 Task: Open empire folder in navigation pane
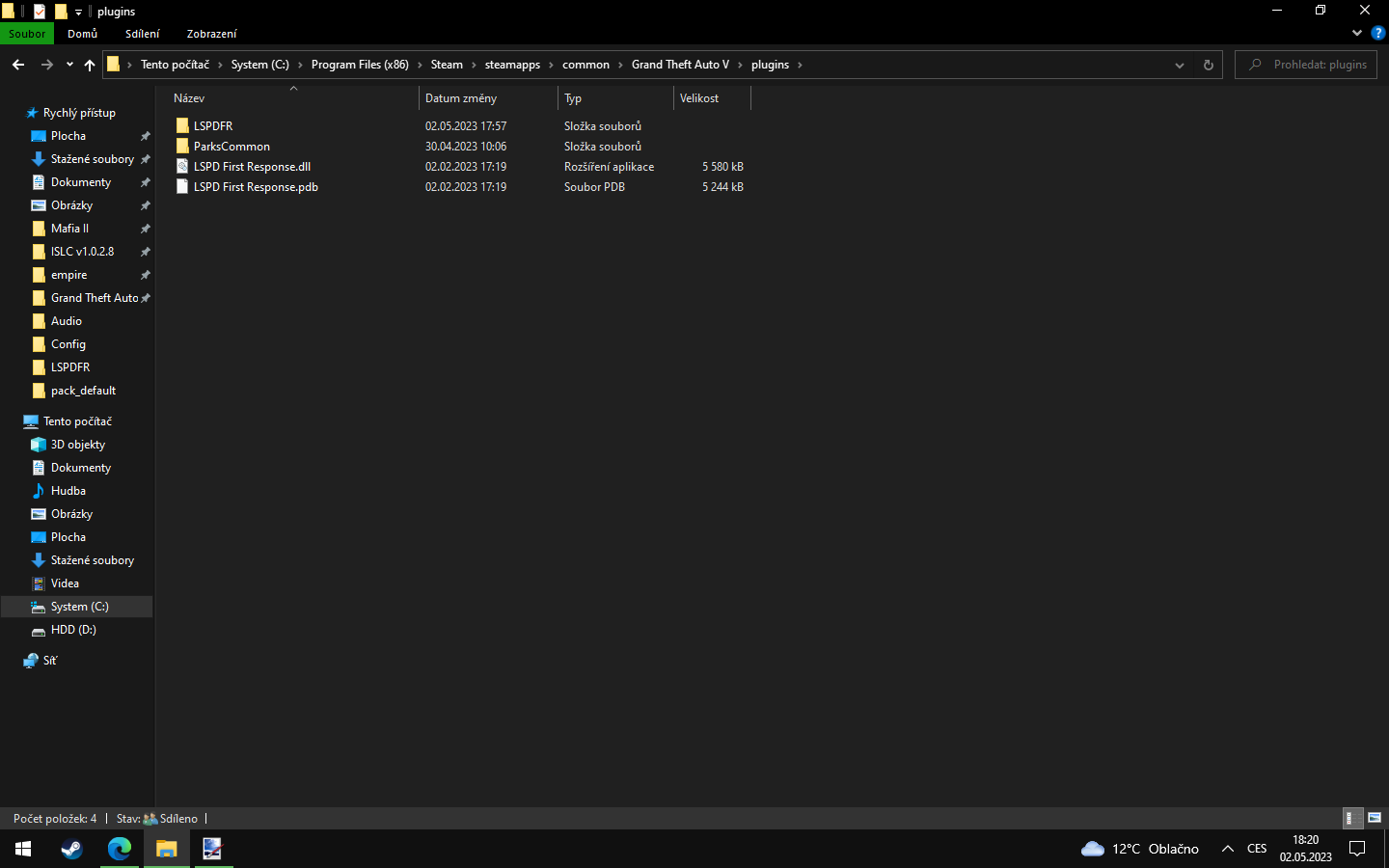(68, 275)
